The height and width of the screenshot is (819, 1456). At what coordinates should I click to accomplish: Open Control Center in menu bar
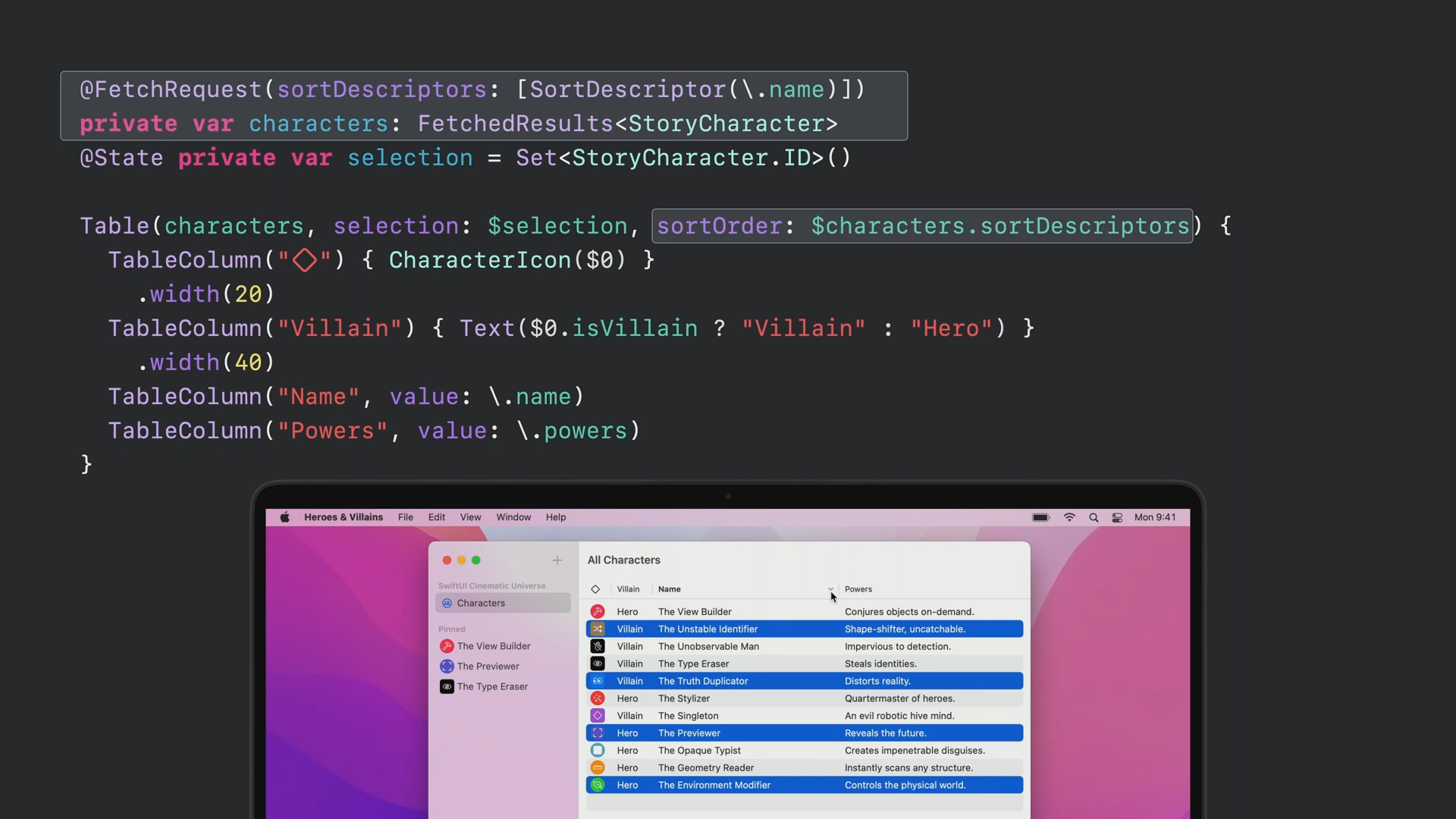pyautogui.click(x=1117, y=517)
